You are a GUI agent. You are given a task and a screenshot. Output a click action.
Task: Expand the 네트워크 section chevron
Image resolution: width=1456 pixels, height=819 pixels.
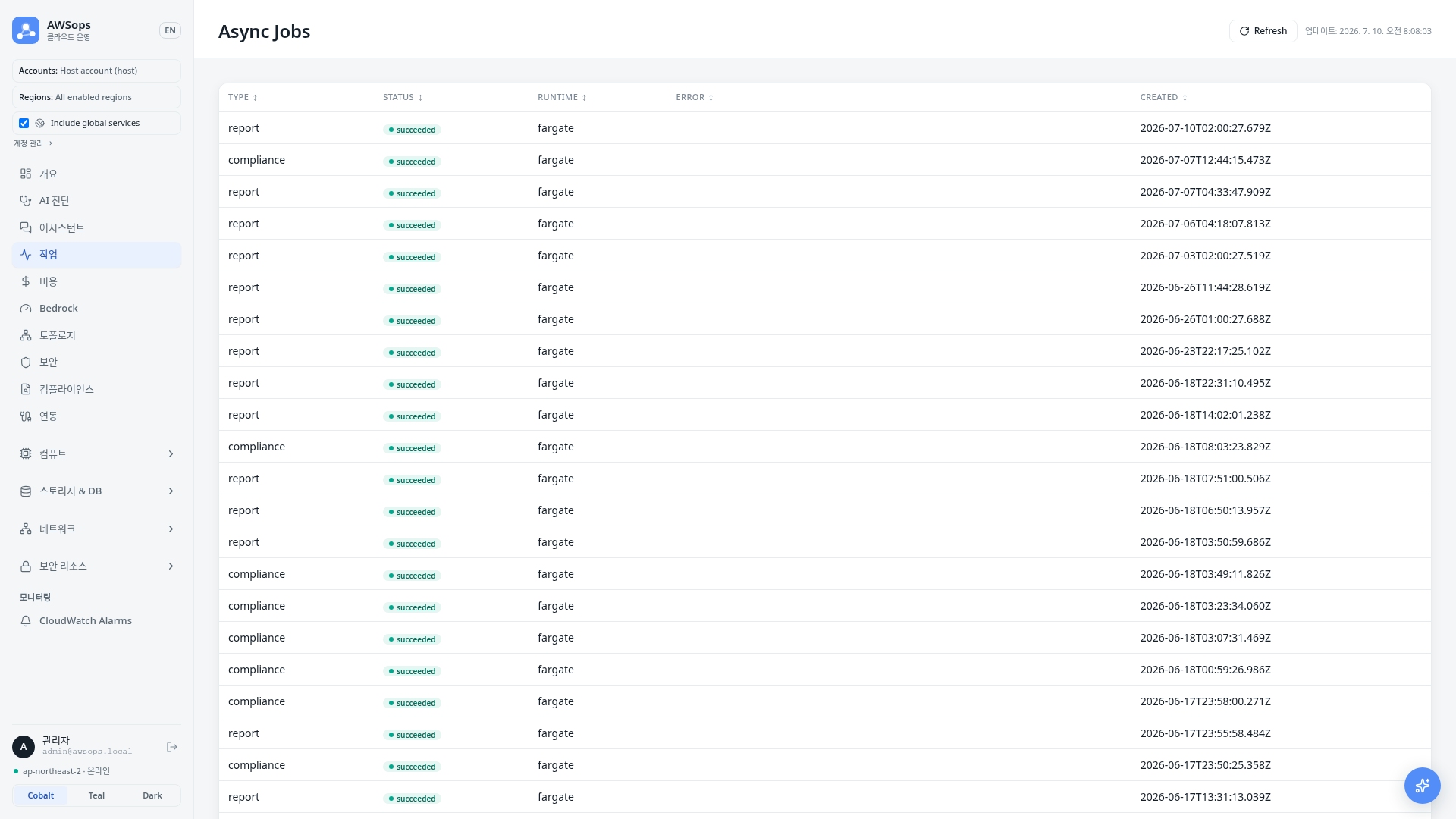(171, 529)
